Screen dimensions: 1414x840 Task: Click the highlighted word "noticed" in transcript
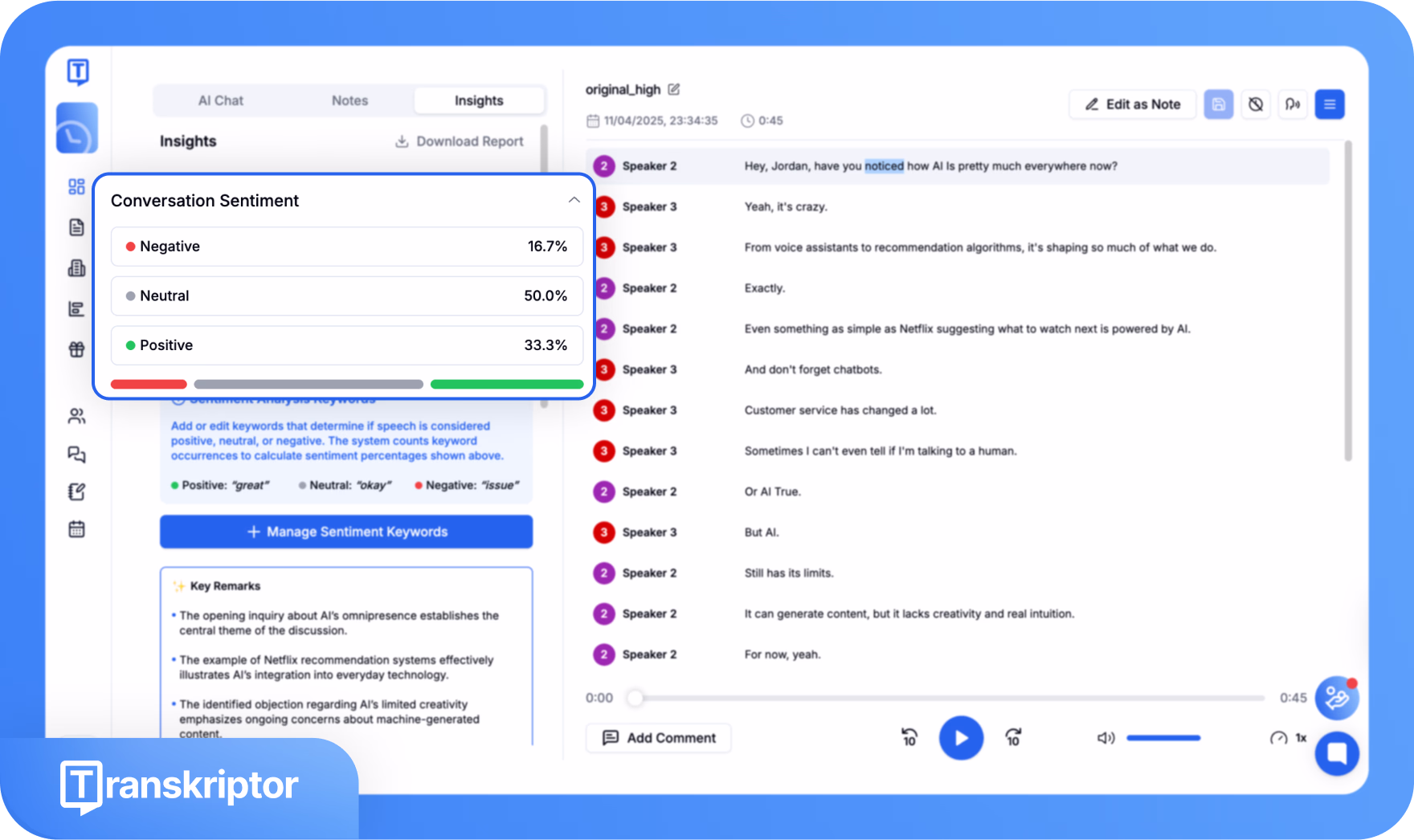(x=884, y=166)
